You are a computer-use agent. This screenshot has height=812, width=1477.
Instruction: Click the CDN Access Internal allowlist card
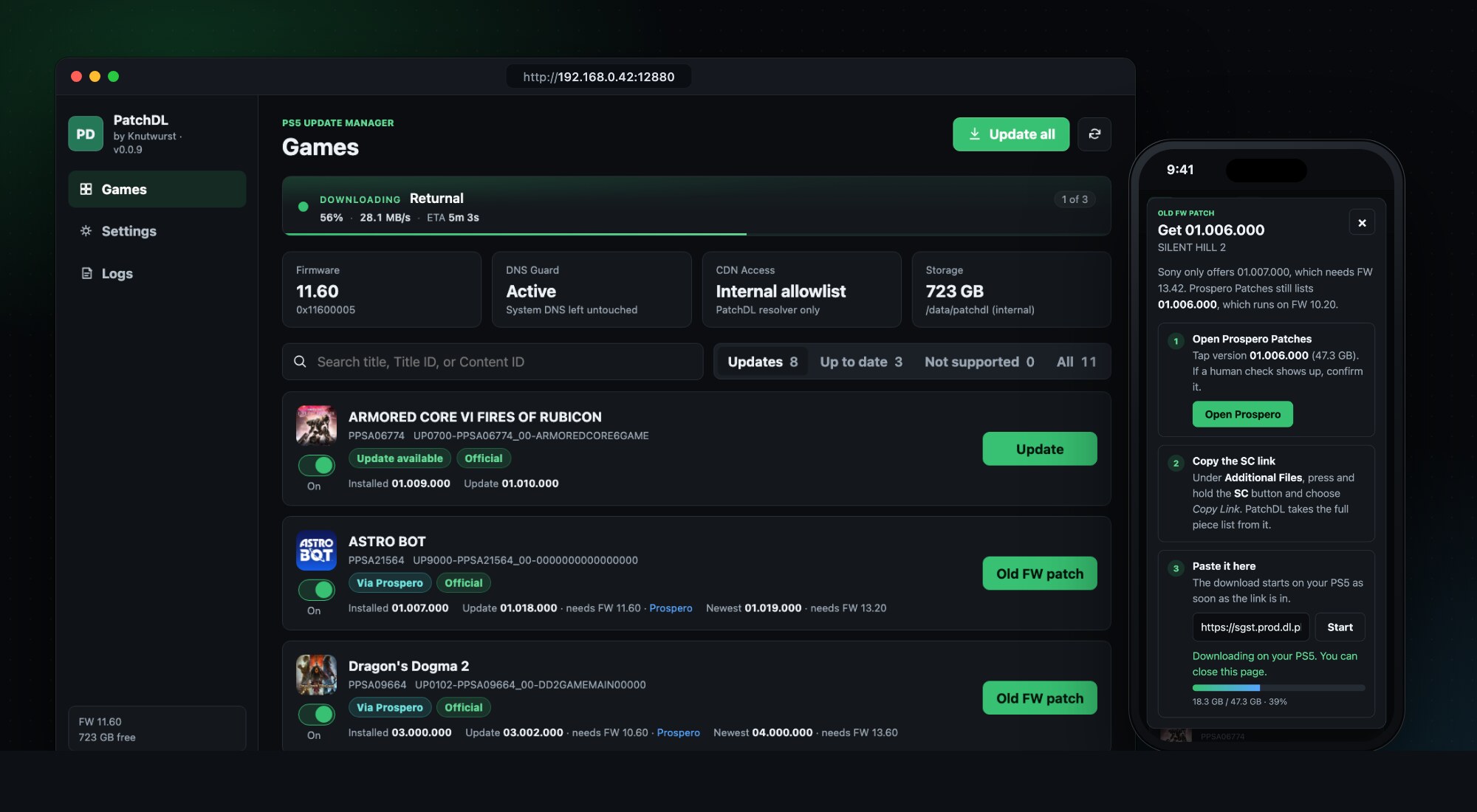(801, 289)
